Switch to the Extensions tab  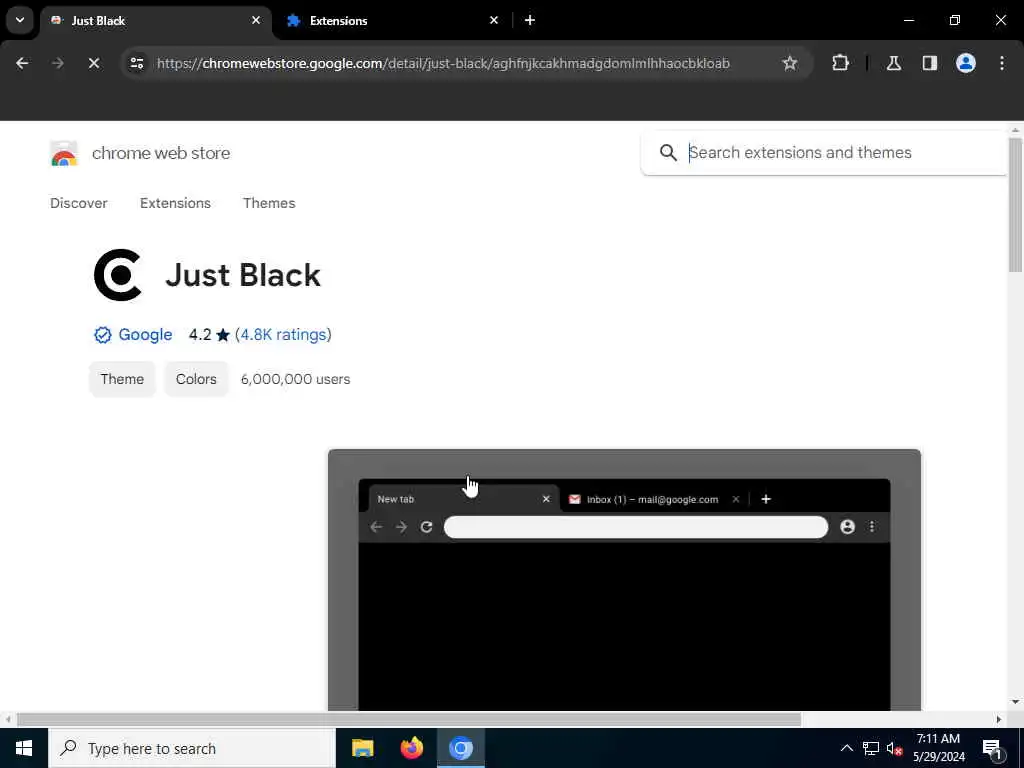(391, 21)
